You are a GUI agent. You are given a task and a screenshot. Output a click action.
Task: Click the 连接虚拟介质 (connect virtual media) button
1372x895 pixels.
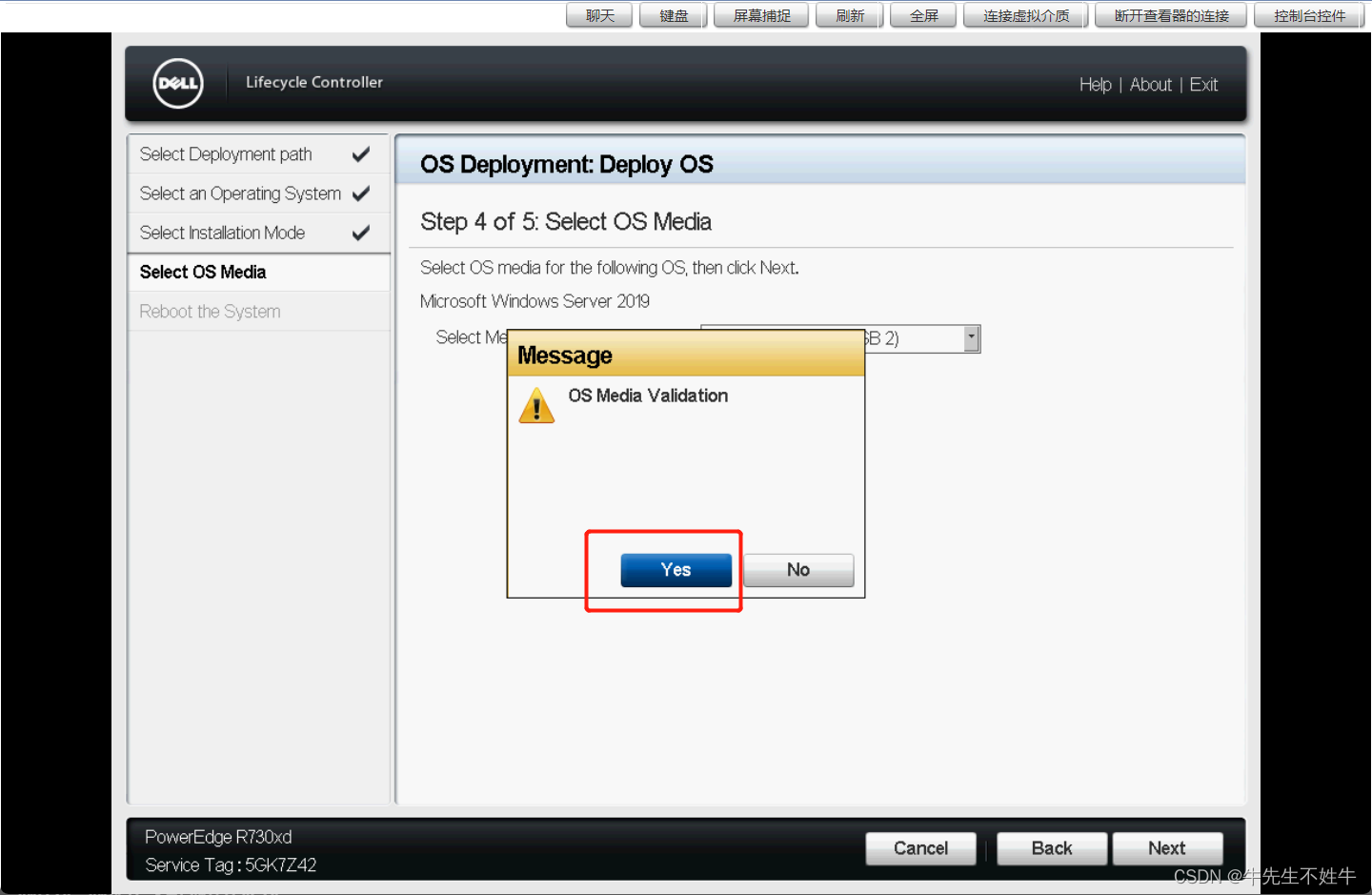pos(1026,15)
